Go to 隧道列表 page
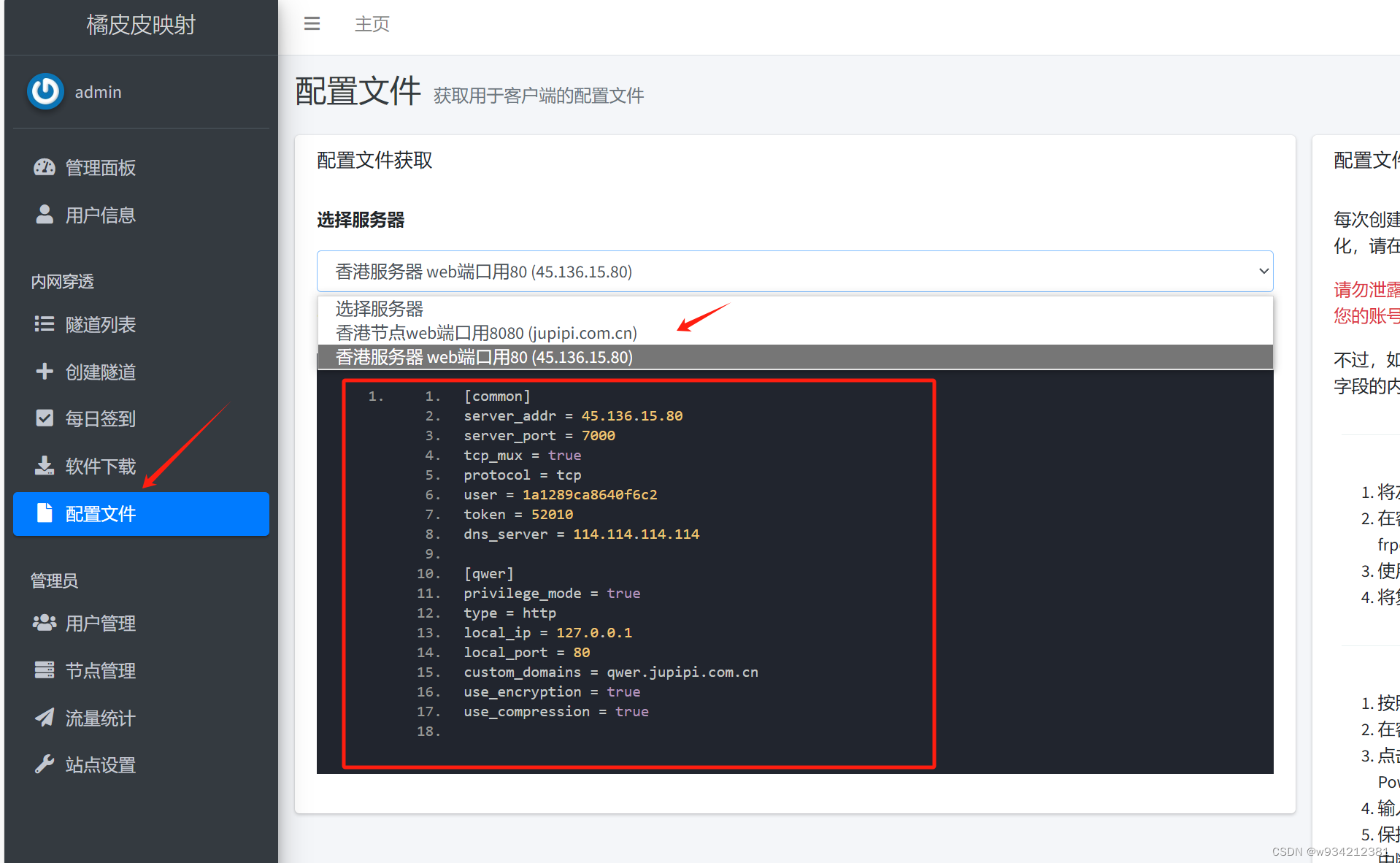The height and width of the screenshot is (863, 1400). point(141,324)
